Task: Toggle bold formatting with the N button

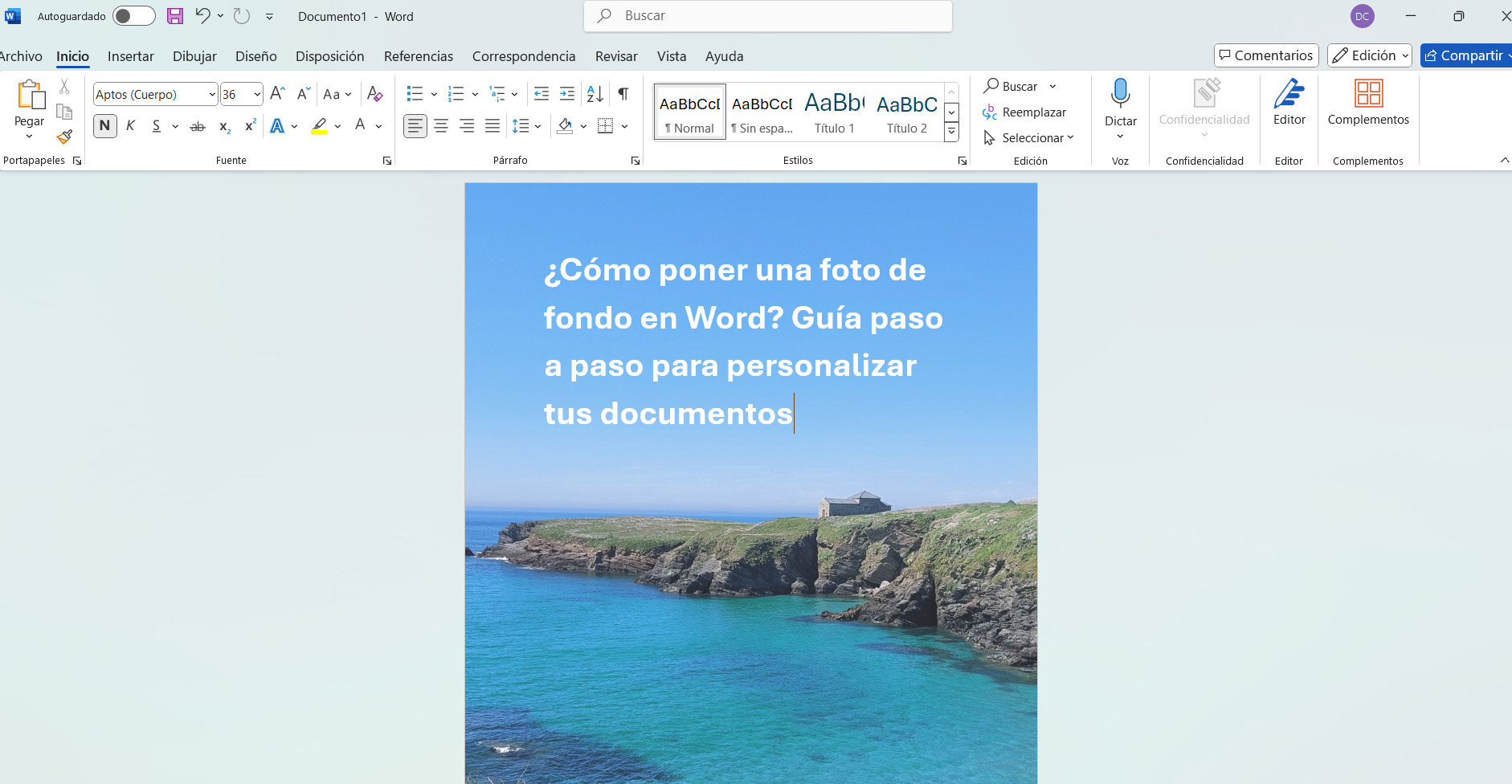Action: click(104, 125)
